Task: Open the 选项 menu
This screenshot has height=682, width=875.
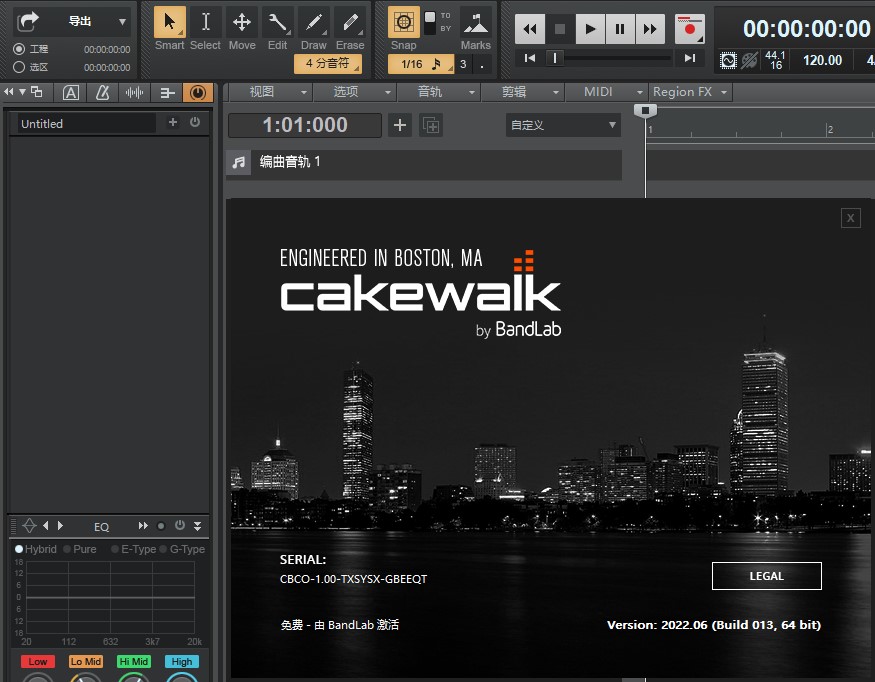Action: tap(355, 92)
